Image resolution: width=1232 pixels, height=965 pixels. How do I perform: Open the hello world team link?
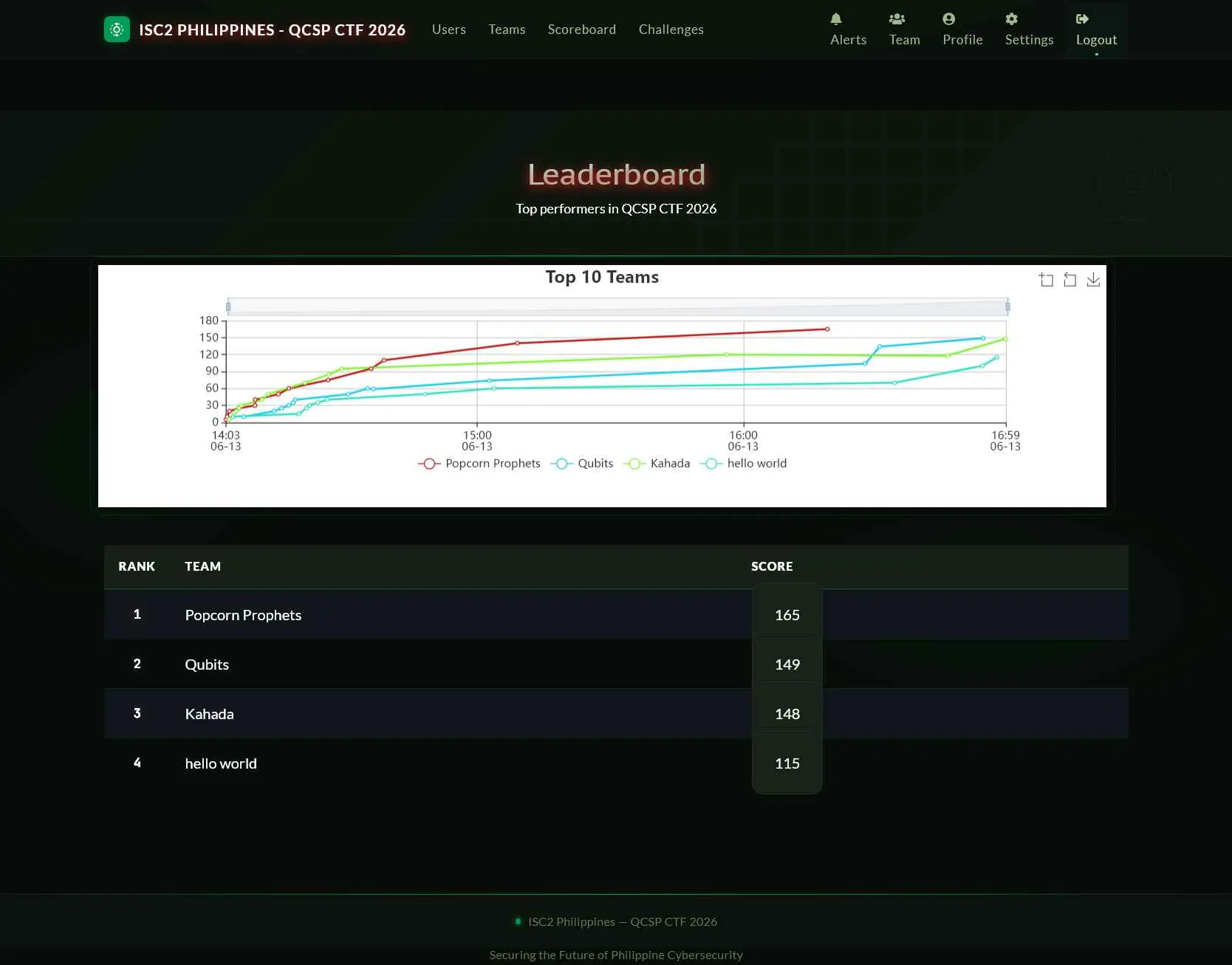click(x=221, y=763)
